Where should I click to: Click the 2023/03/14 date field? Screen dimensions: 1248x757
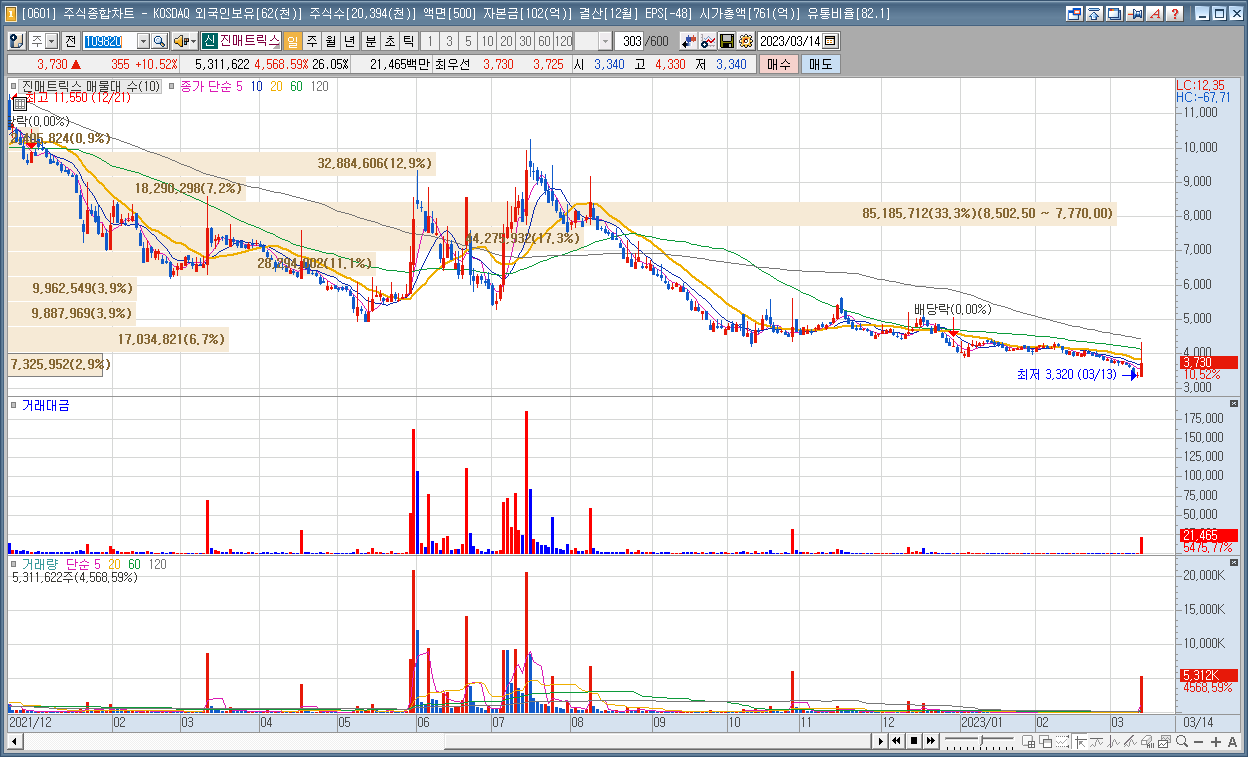(789, 41)
